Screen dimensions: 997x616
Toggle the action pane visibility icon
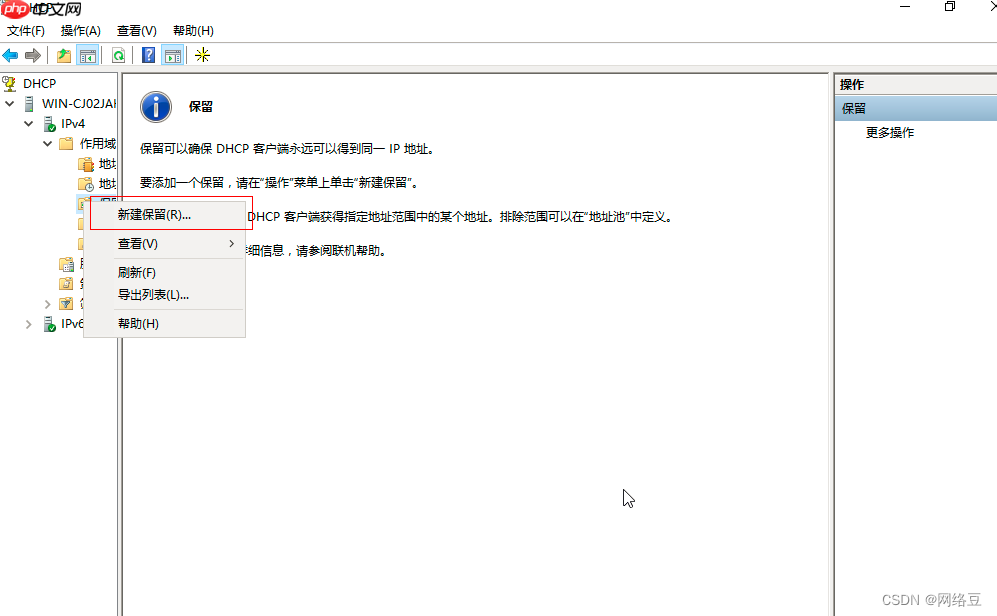click(x=172, y=55)
